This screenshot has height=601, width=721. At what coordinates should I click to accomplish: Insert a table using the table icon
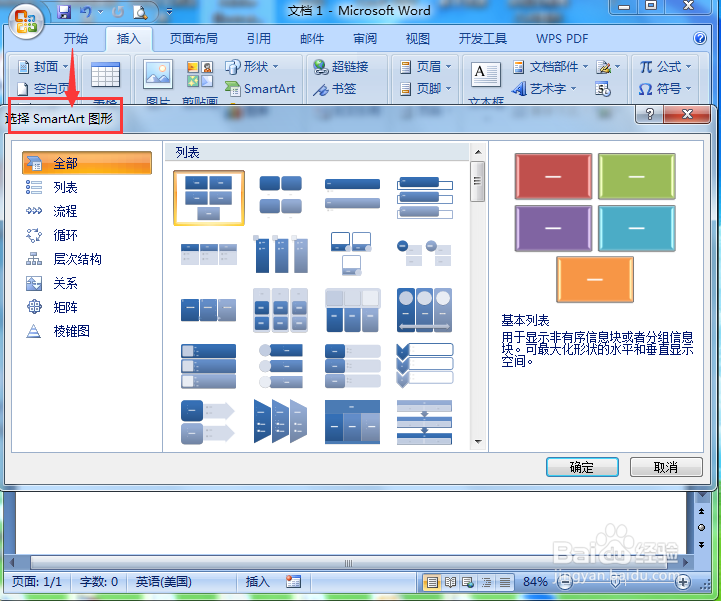click(x=105, y=74)
